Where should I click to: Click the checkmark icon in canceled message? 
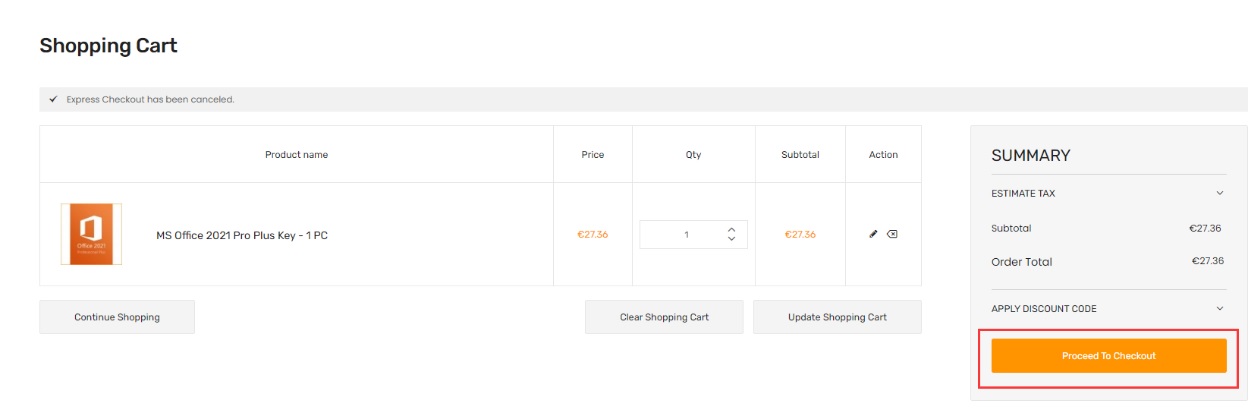[x=53, y=99]
